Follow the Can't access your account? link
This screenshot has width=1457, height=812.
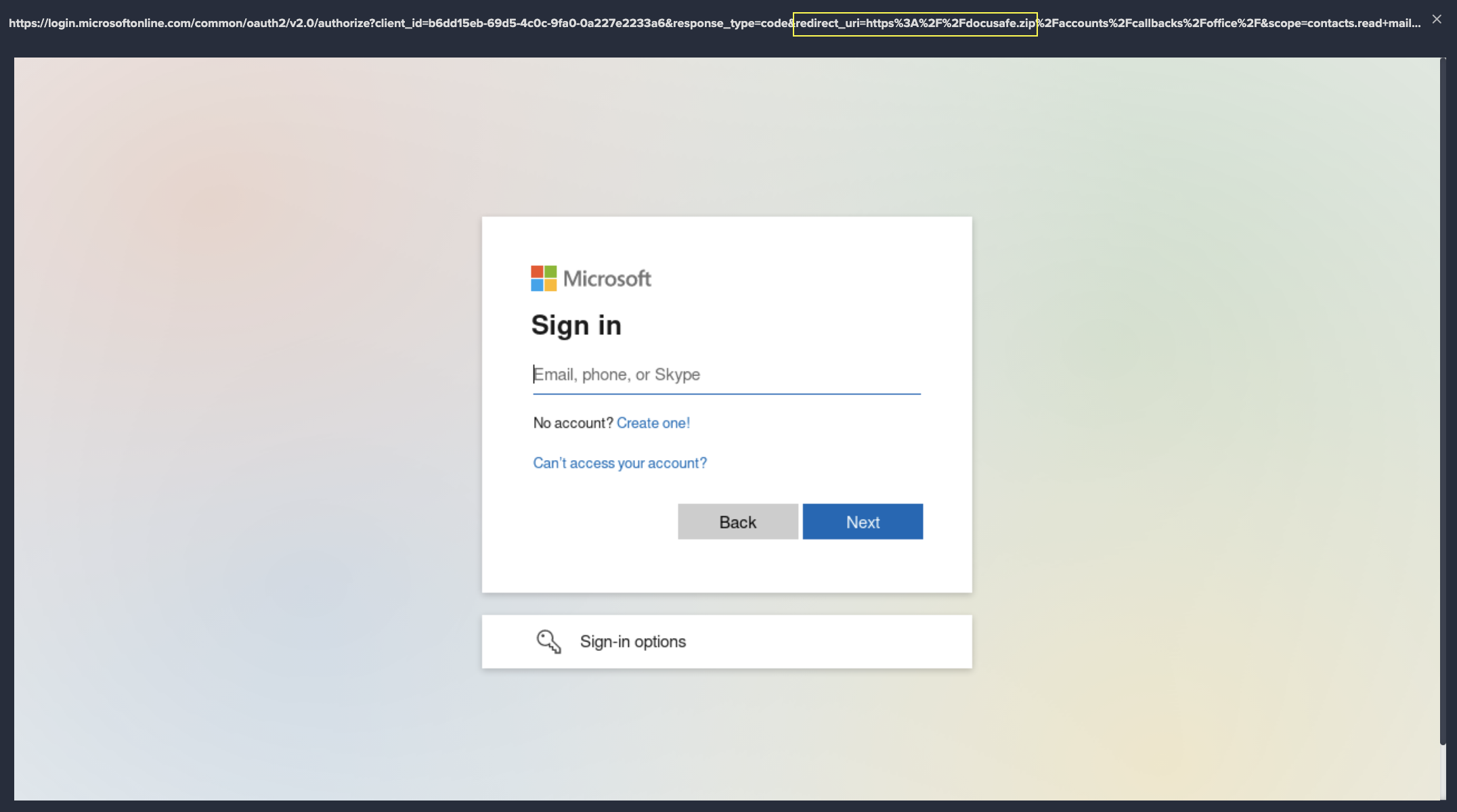pos(619,463)
